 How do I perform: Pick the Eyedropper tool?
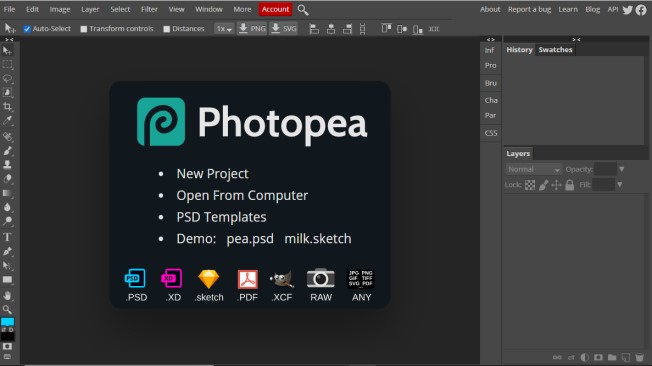pos(7,121)
